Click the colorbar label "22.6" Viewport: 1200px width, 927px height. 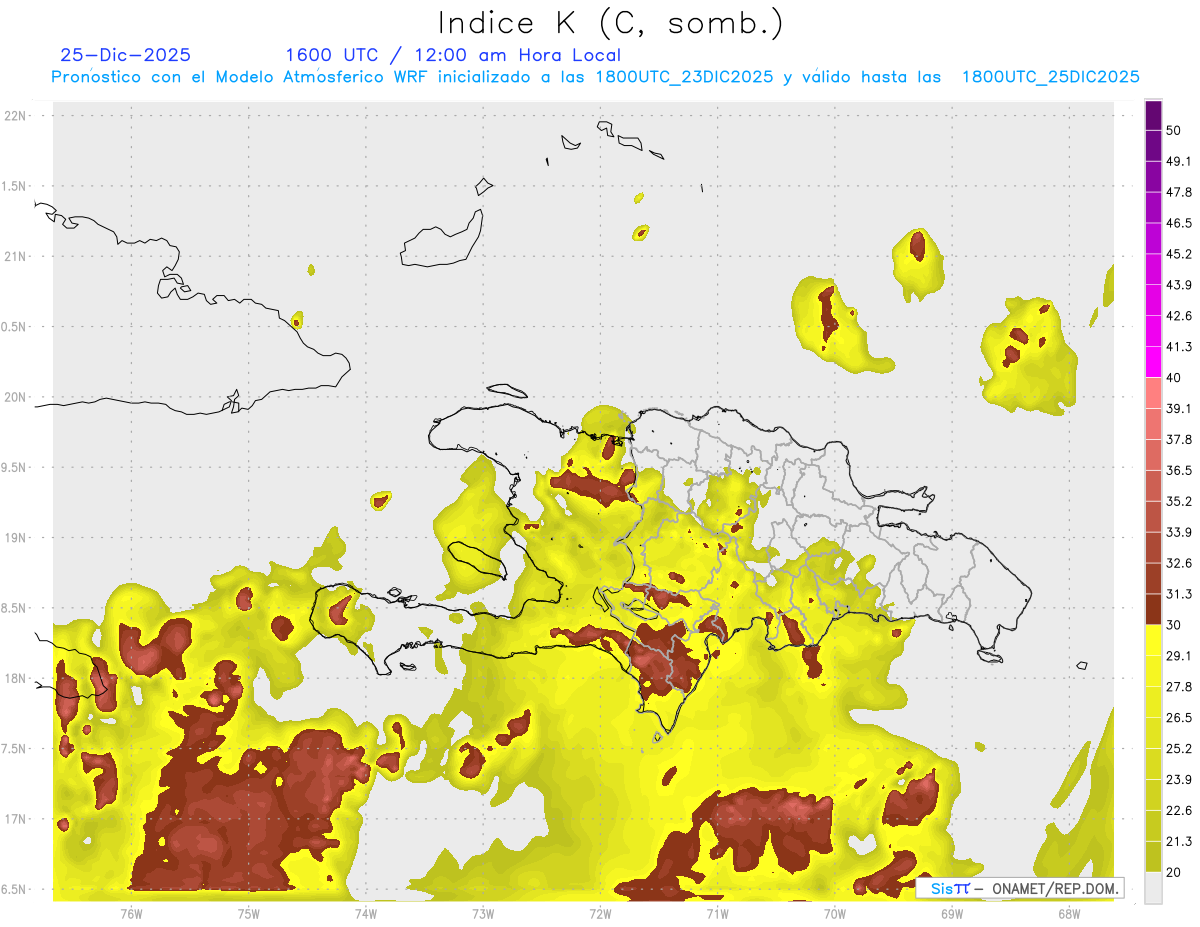(x=1180, y=810)
